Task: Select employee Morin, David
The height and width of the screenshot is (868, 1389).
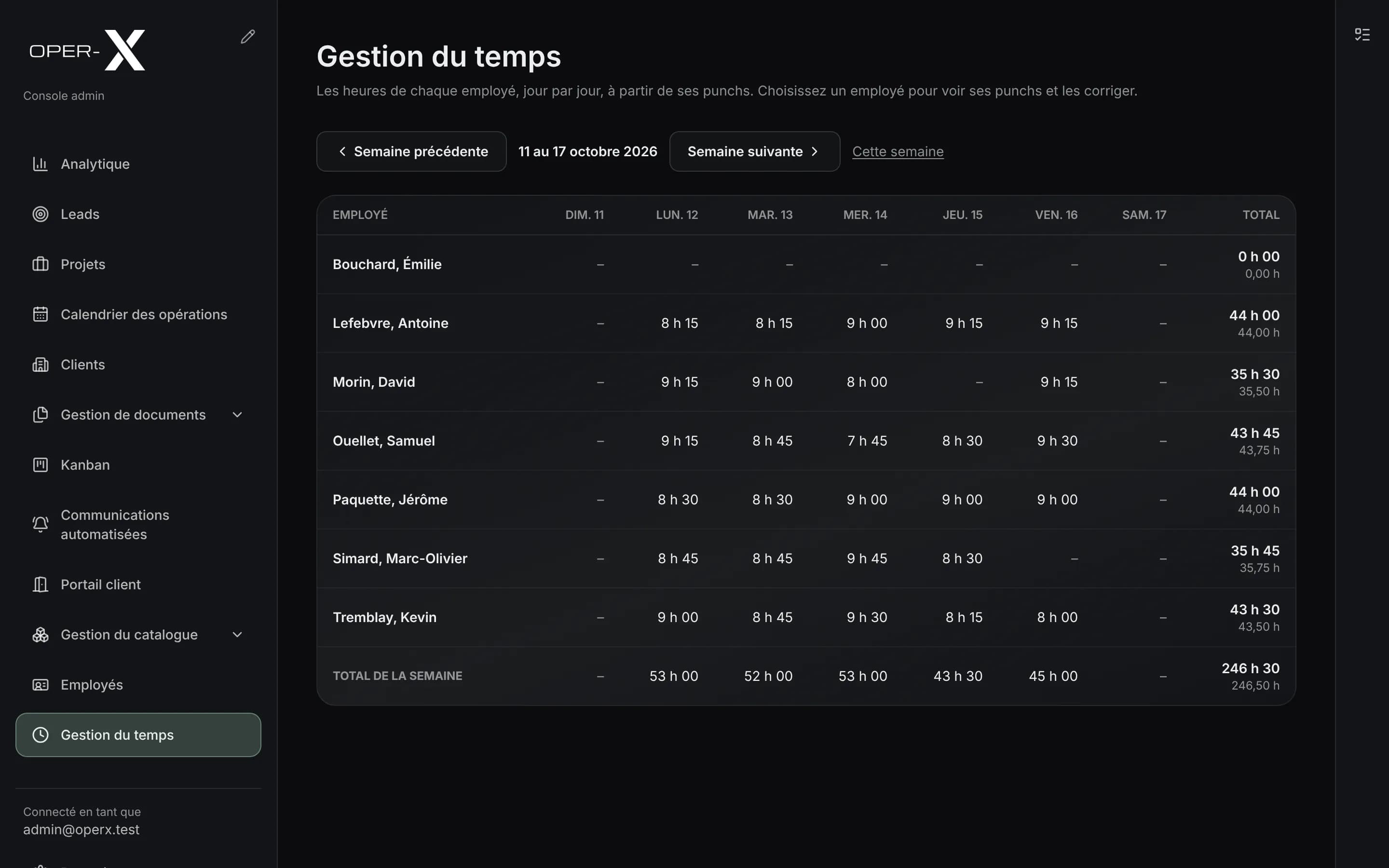Action: click(x=374, y=382)
